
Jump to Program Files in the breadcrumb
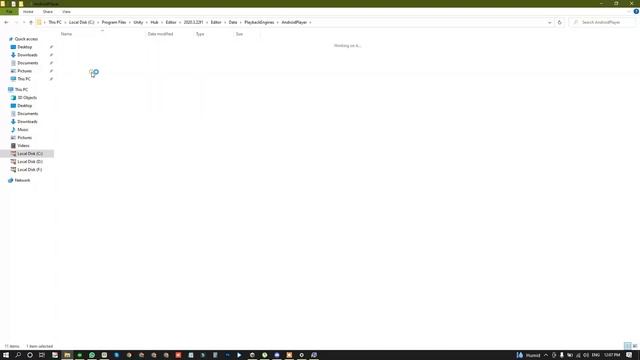(x=114, y=22)
